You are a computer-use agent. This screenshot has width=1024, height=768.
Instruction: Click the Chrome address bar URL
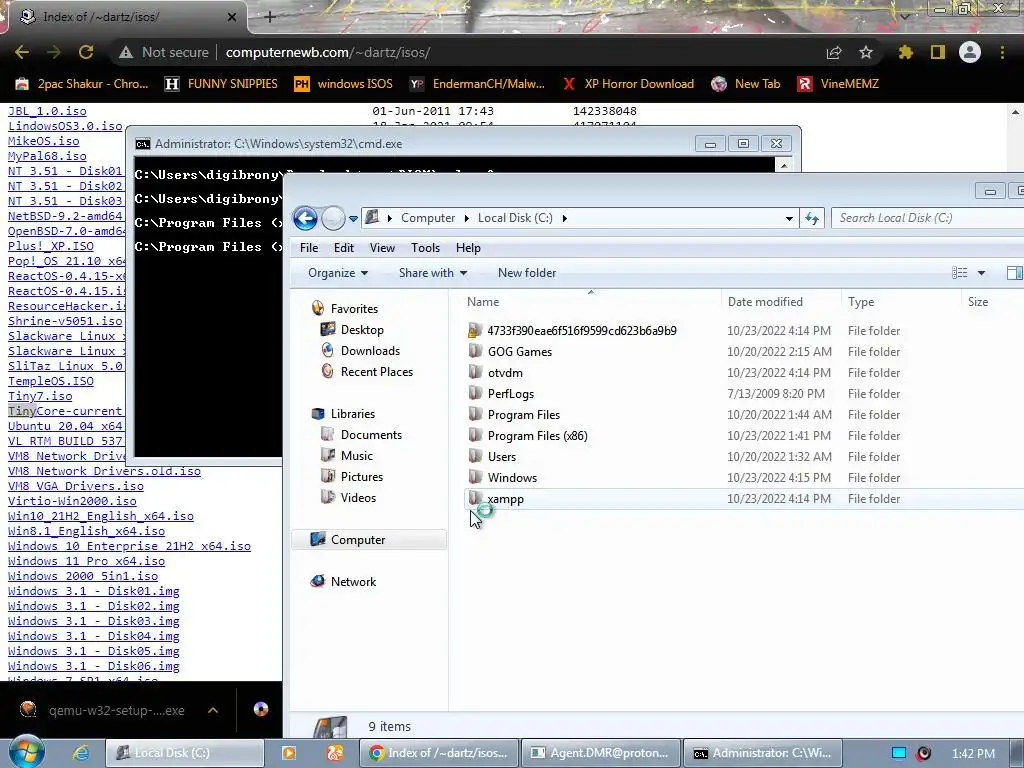(328, 52)
